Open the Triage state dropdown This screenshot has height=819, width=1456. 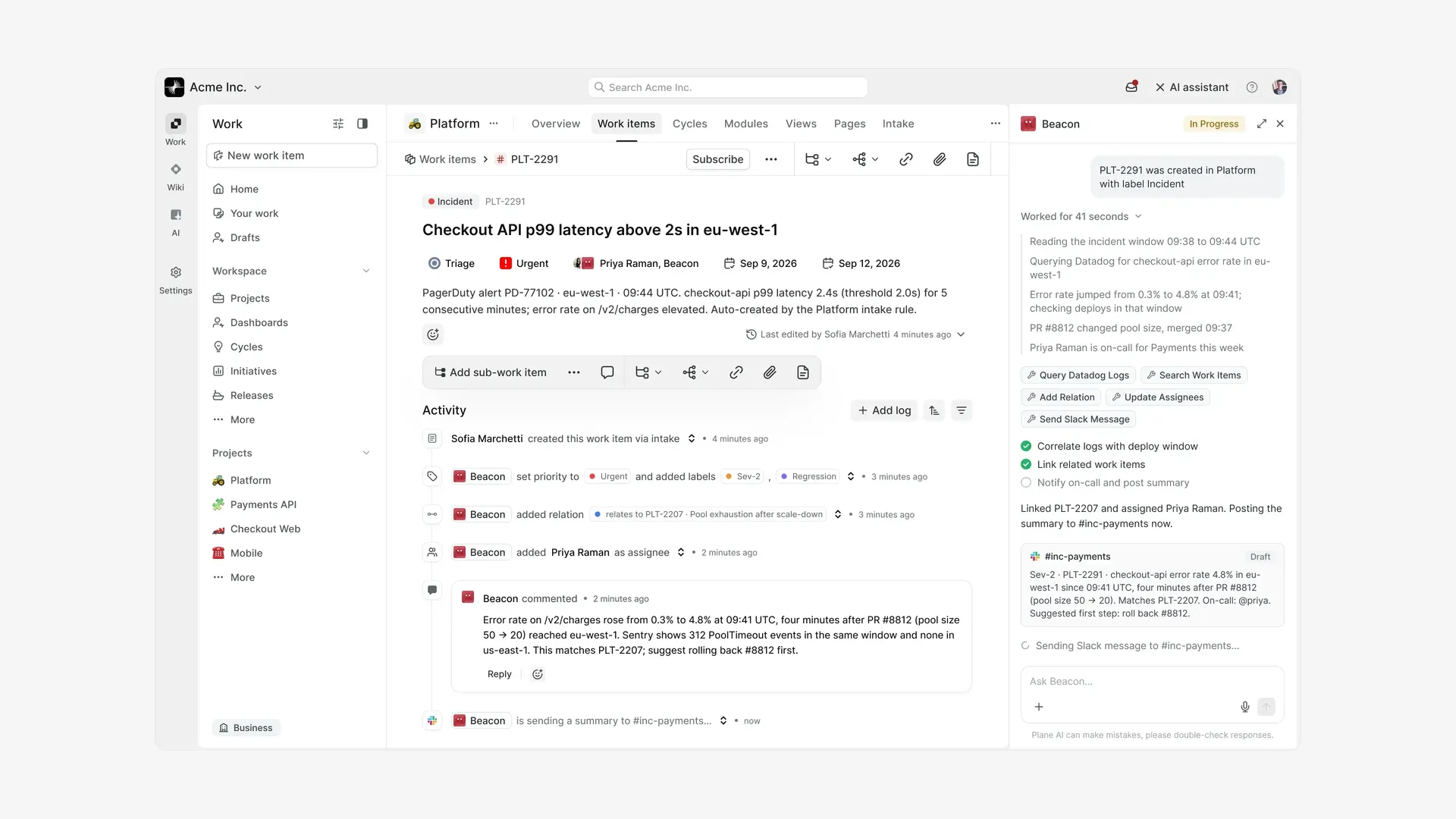(x=451, y=263)
